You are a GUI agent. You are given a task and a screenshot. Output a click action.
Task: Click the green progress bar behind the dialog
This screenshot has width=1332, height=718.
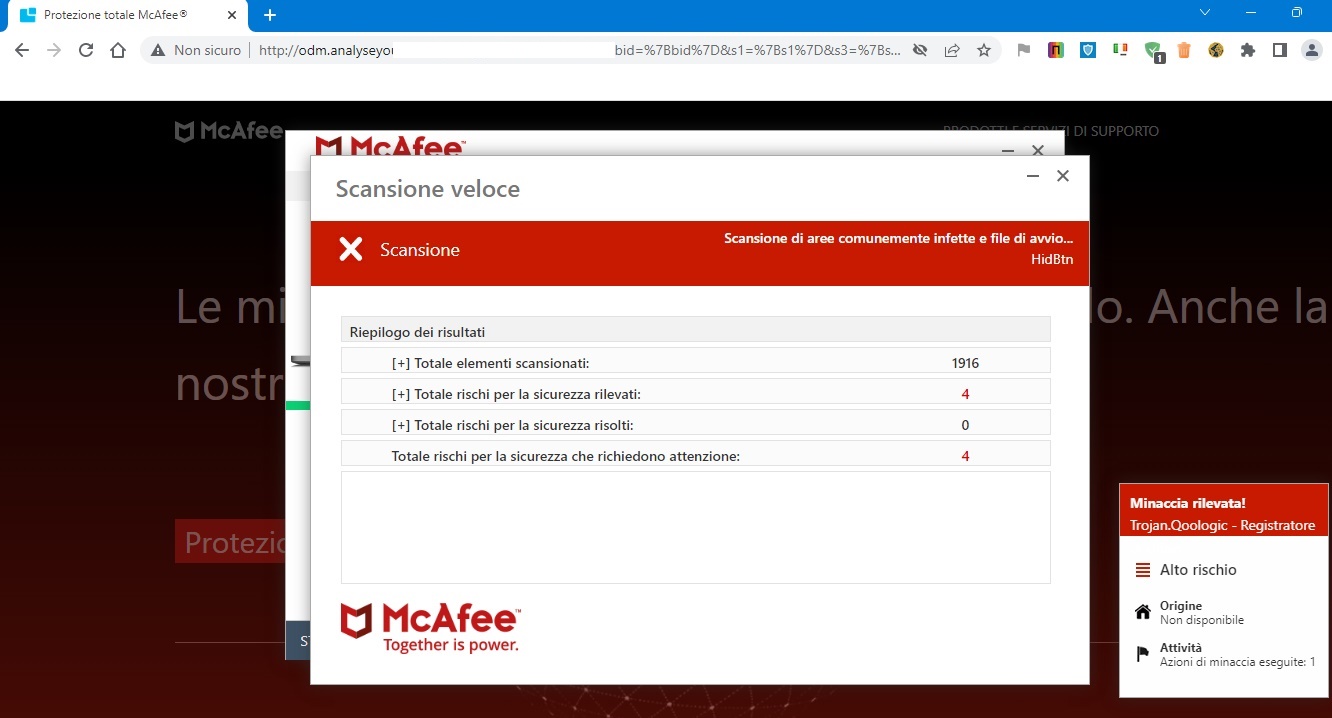pyautogui.click(x=298, y=405)
